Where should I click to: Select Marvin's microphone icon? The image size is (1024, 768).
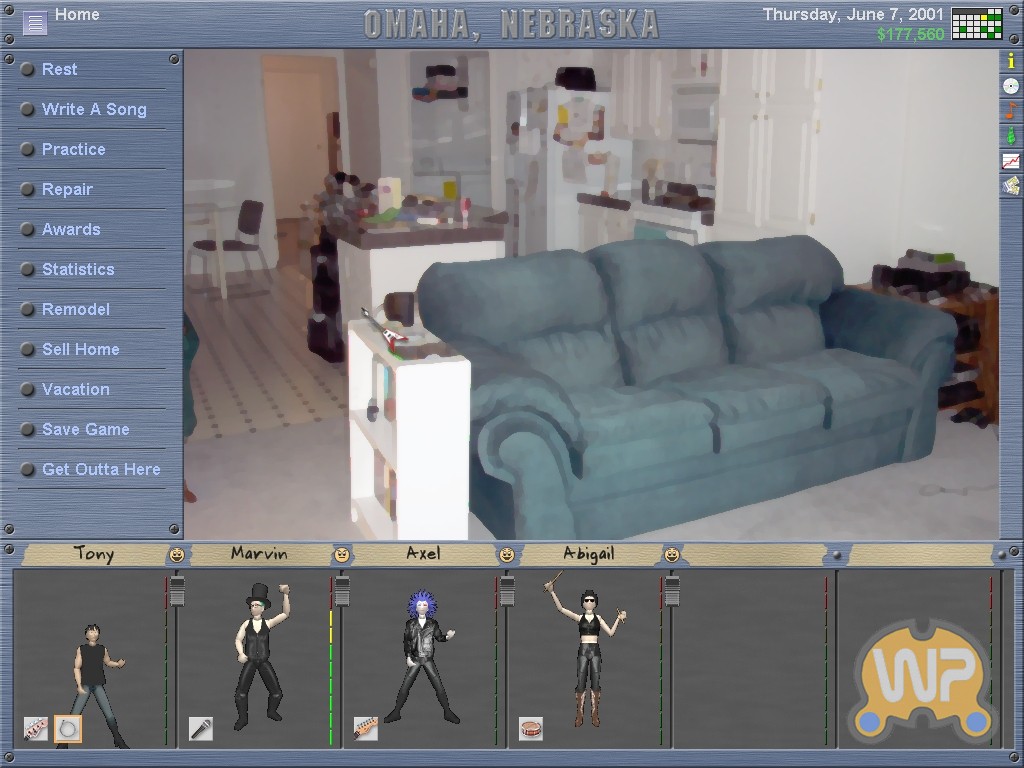click(200, 729)
